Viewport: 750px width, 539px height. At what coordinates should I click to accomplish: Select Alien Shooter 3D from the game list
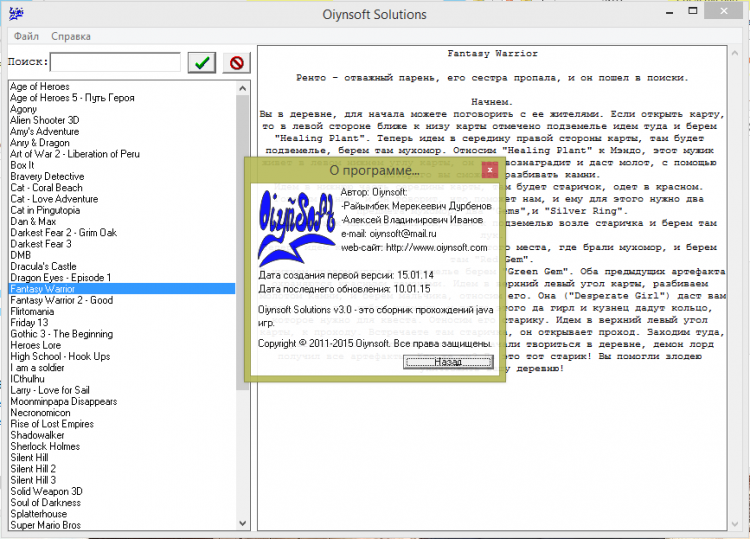[x=45, y=120]
